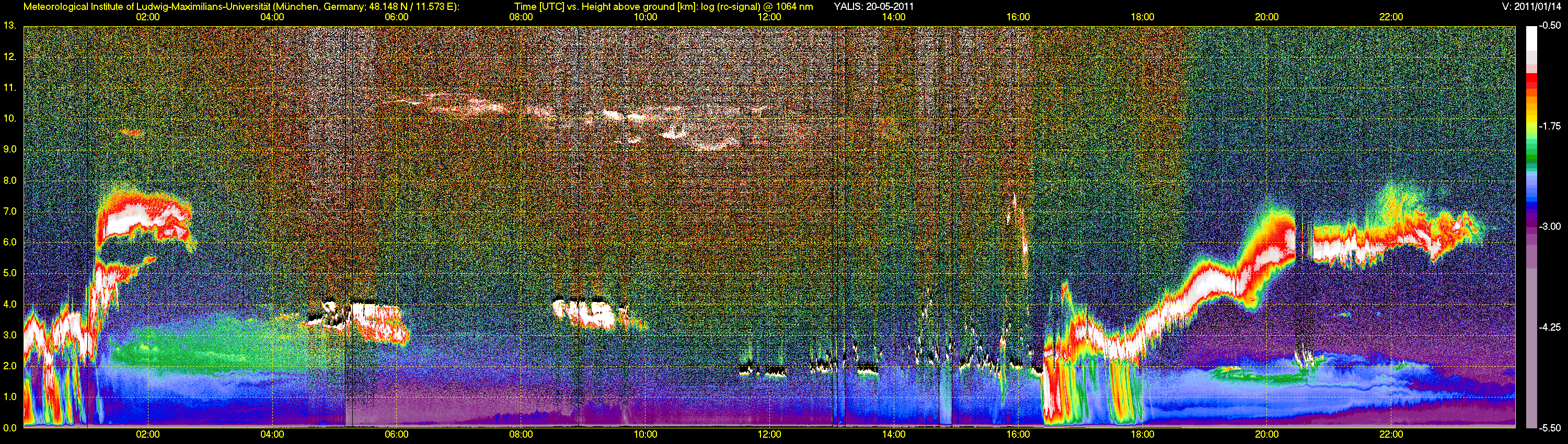Click the 'Time [UTC] vs. Height above ground' caption
The width and height of the screenshot is (1568, 444).
tap(663, 7)
